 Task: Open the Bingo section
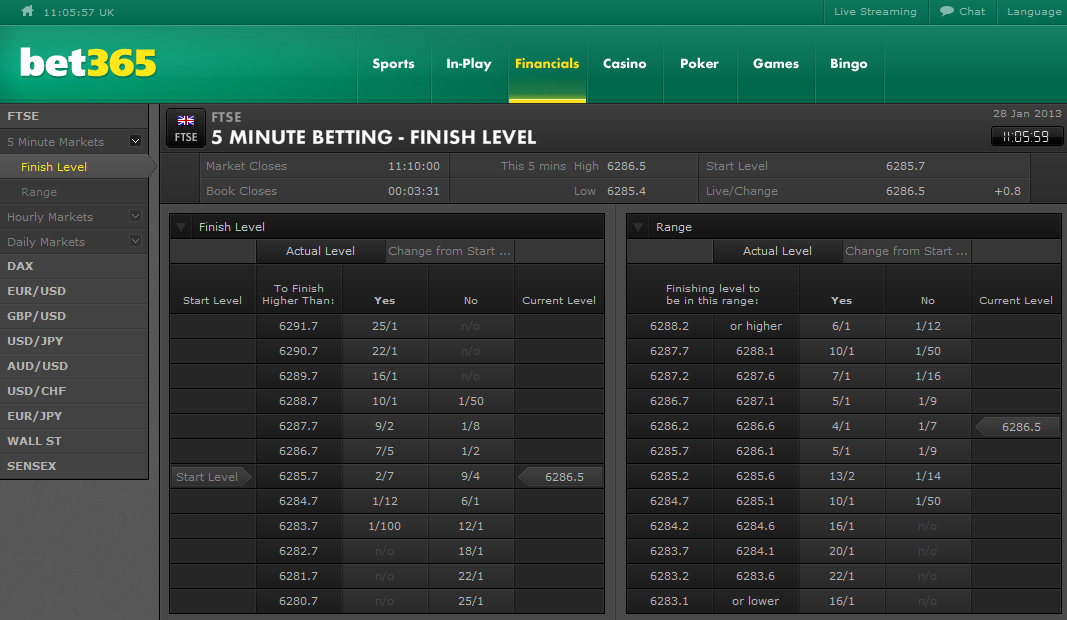(x=849, y=64)
